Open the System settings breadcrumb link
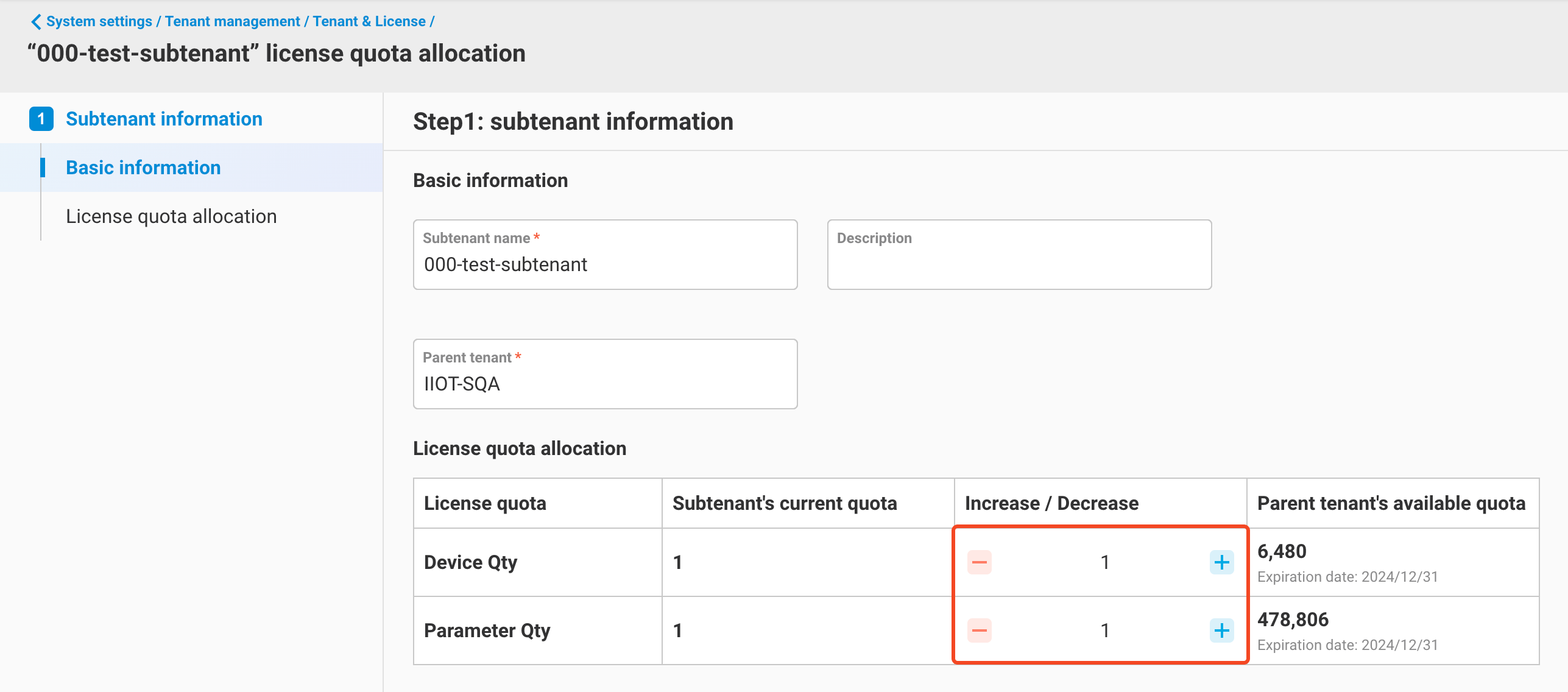The image size is (1568, 692). tap(99, 21)
